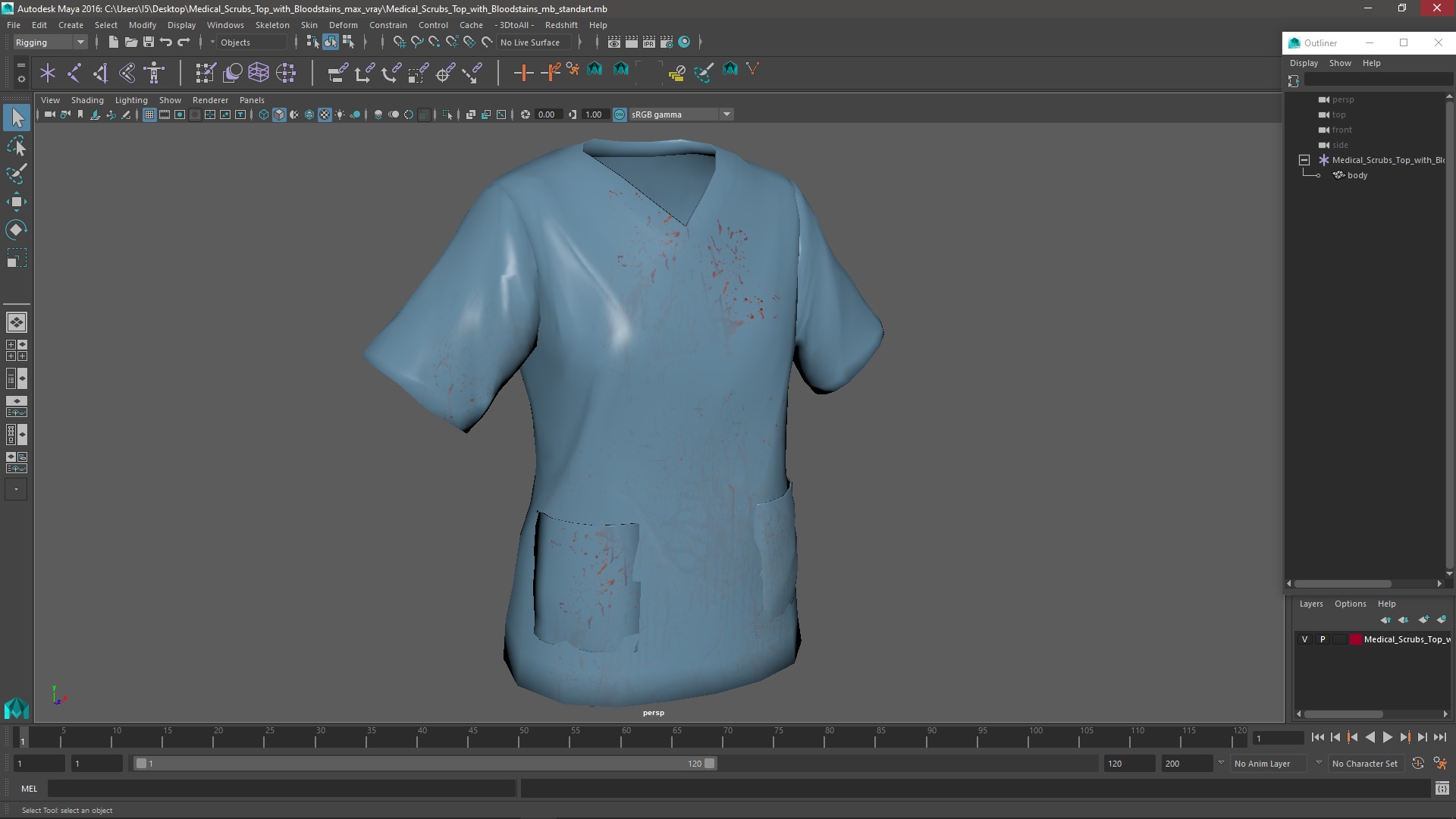Click the Save Scene icon

(148, 42)
